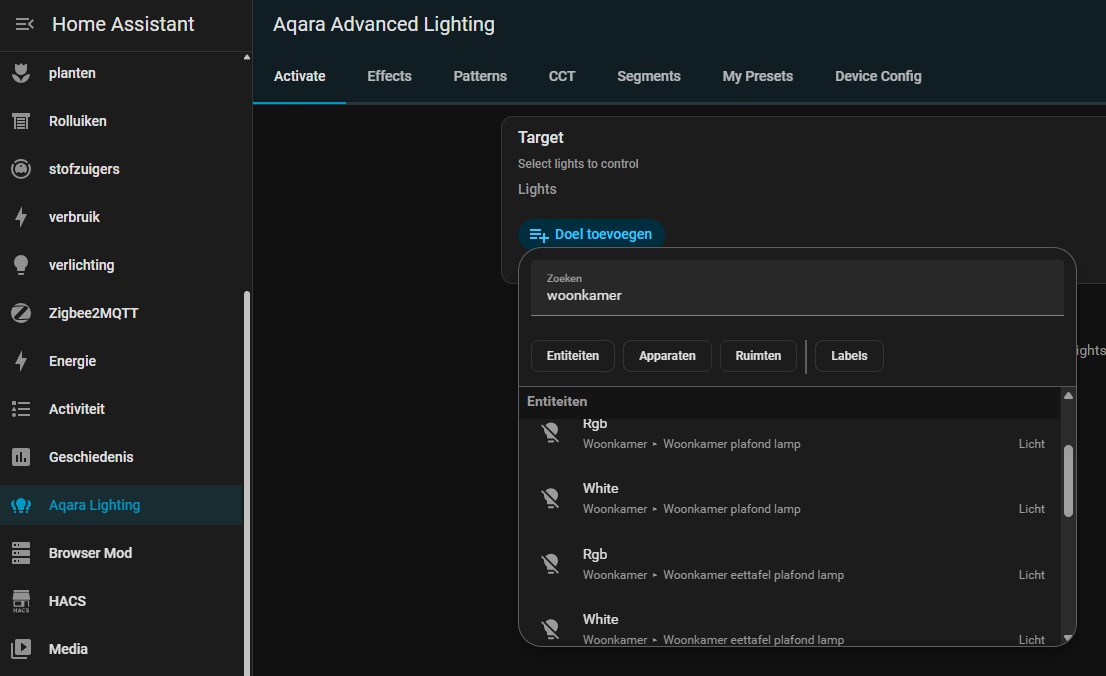Open Energie in the sidebar
Viewport: 1106px width, 676px height.
73,361
